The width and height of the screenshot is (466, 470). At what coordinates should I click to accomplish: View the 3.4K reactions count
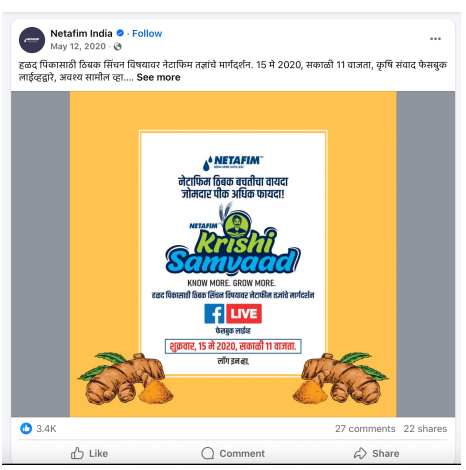[x=46, y=429]
